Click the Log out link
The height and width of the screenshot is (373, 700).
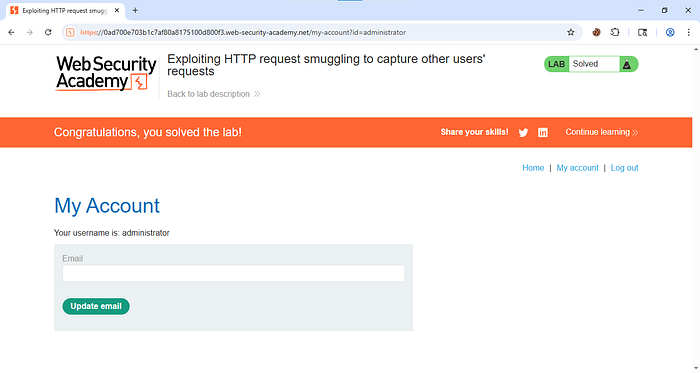(625, 168)
